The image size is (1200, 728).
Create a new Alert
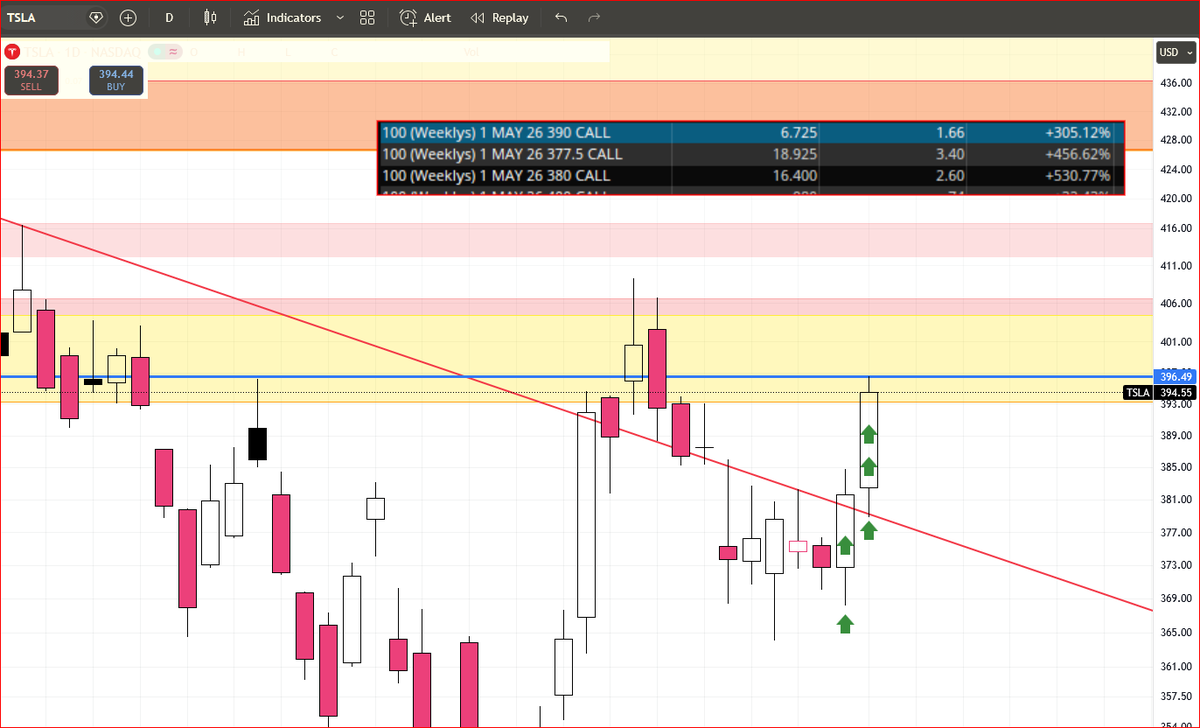click(x=425, y=18)
